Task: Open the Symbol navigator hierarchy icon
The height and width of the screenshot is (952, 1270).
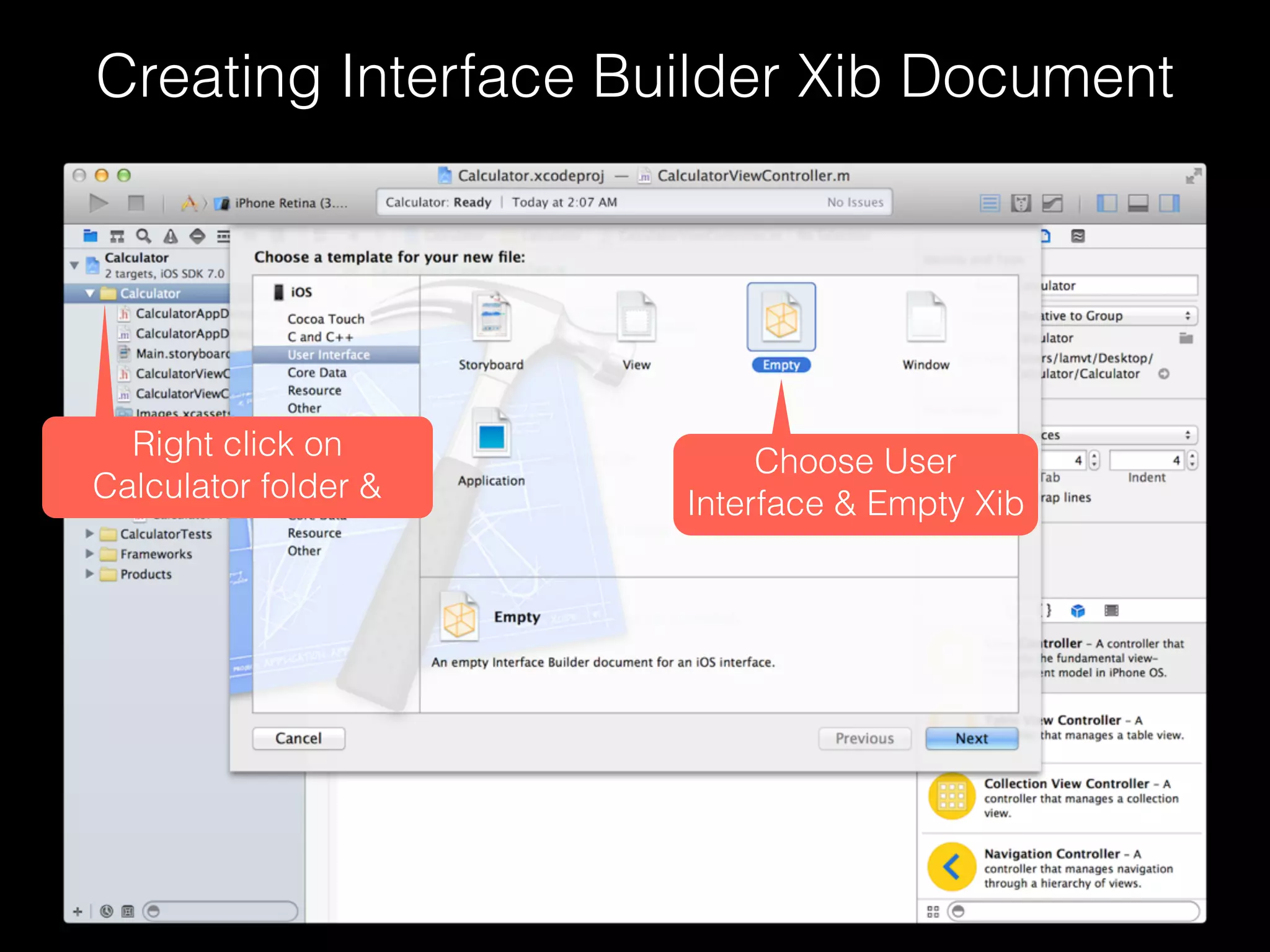Action: pyautogui.click(x=117, y=236)
